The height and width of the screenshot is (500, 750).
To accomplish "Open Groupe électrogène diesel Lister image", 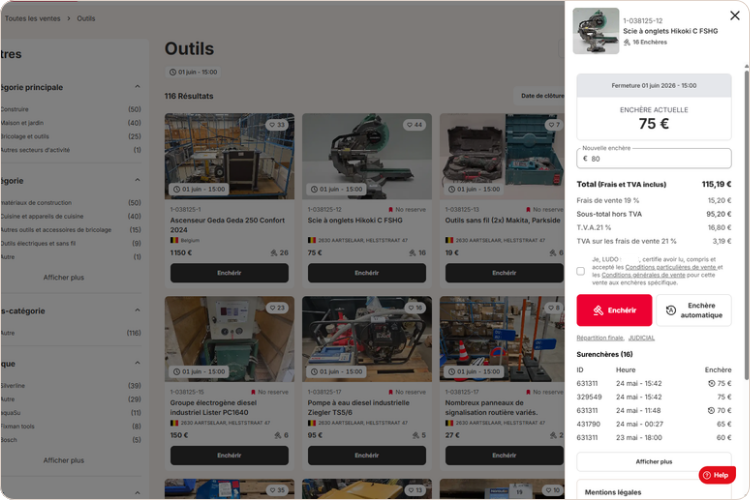I will (230, 339).
